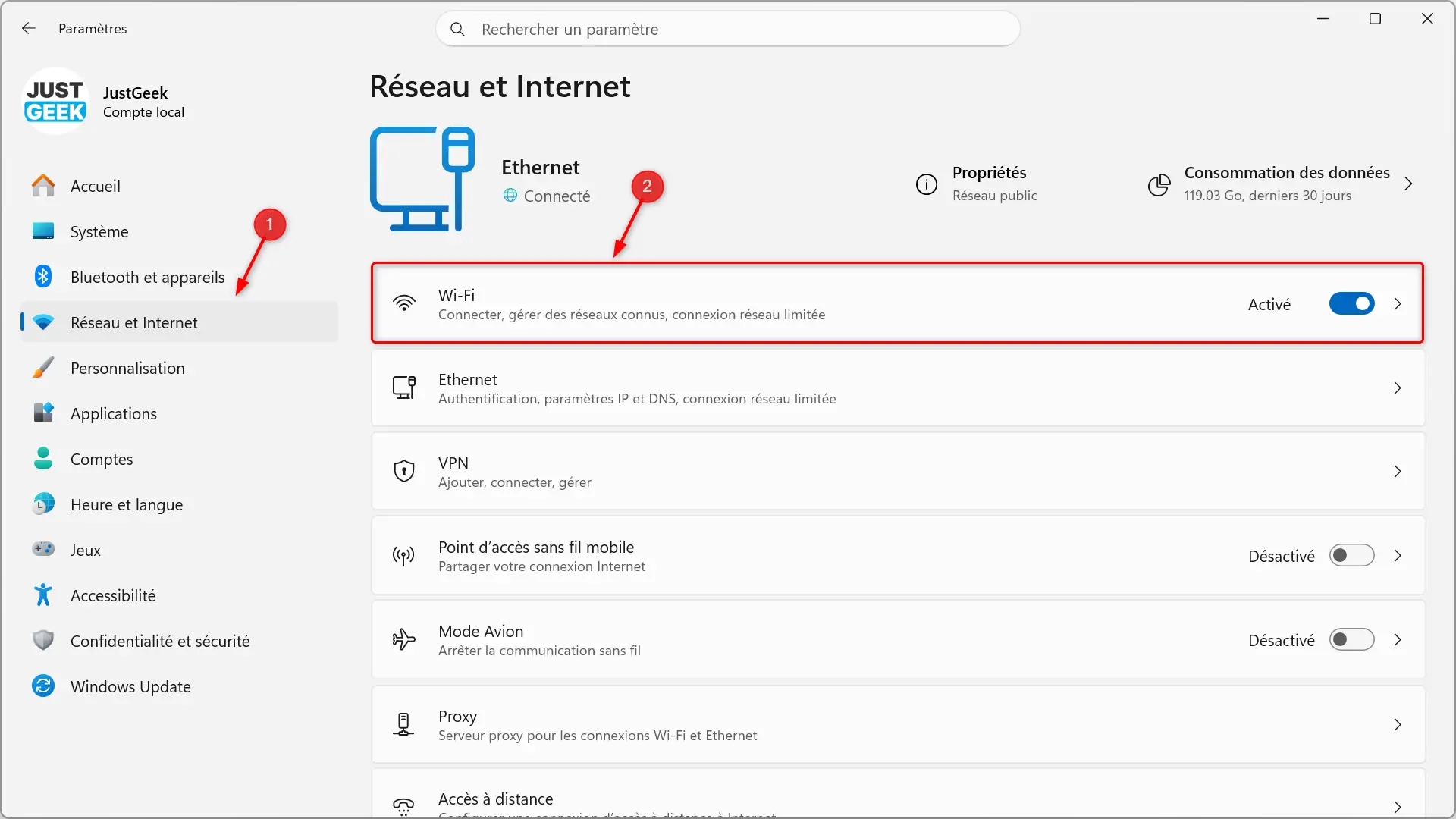This screenshot has width=1456, height=819.
Task: Open Propriétés Réseau public link
Action: tap(976, 184)
